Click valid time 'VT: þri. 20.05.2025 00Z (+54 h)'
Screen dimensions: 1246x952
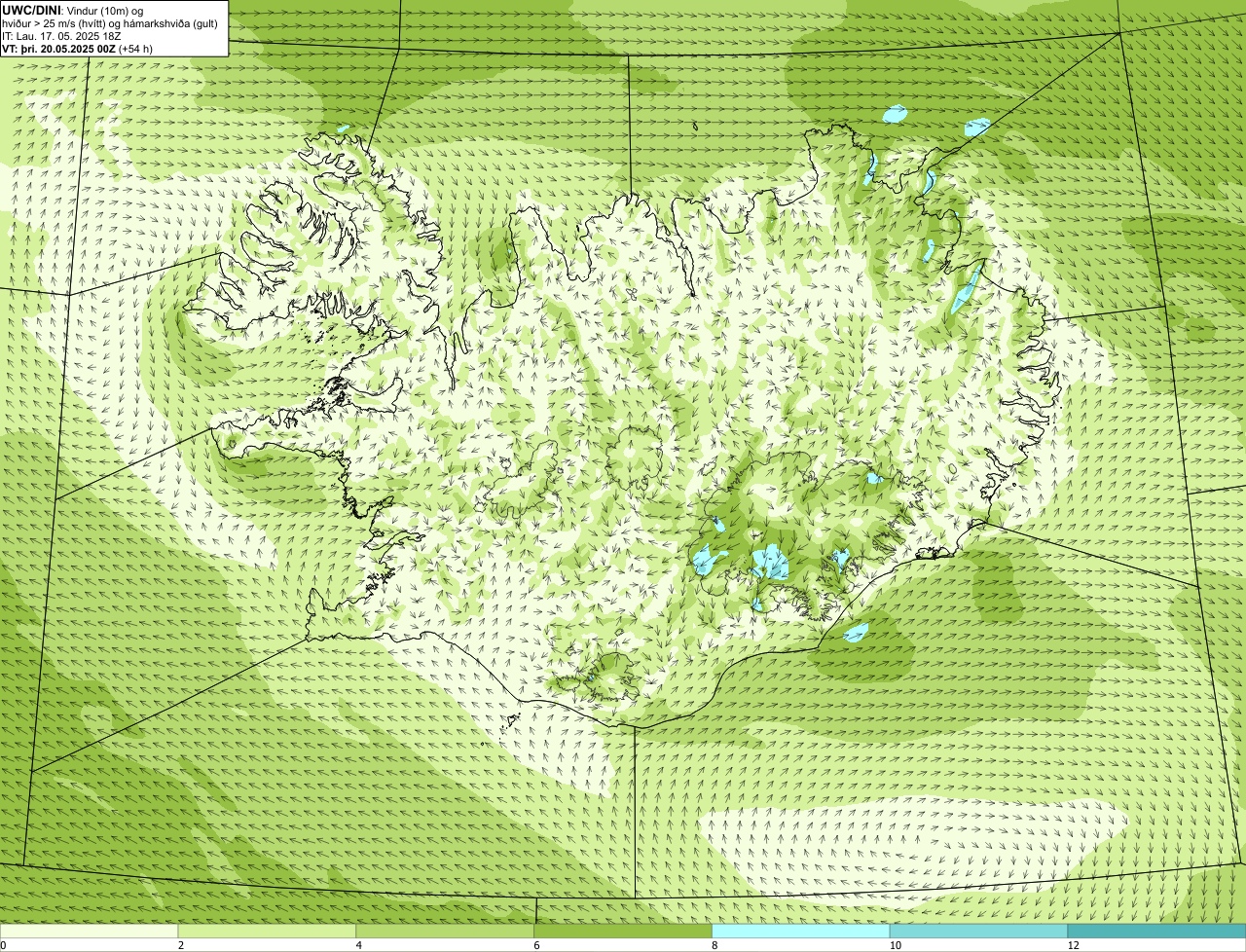click(77, 49)
